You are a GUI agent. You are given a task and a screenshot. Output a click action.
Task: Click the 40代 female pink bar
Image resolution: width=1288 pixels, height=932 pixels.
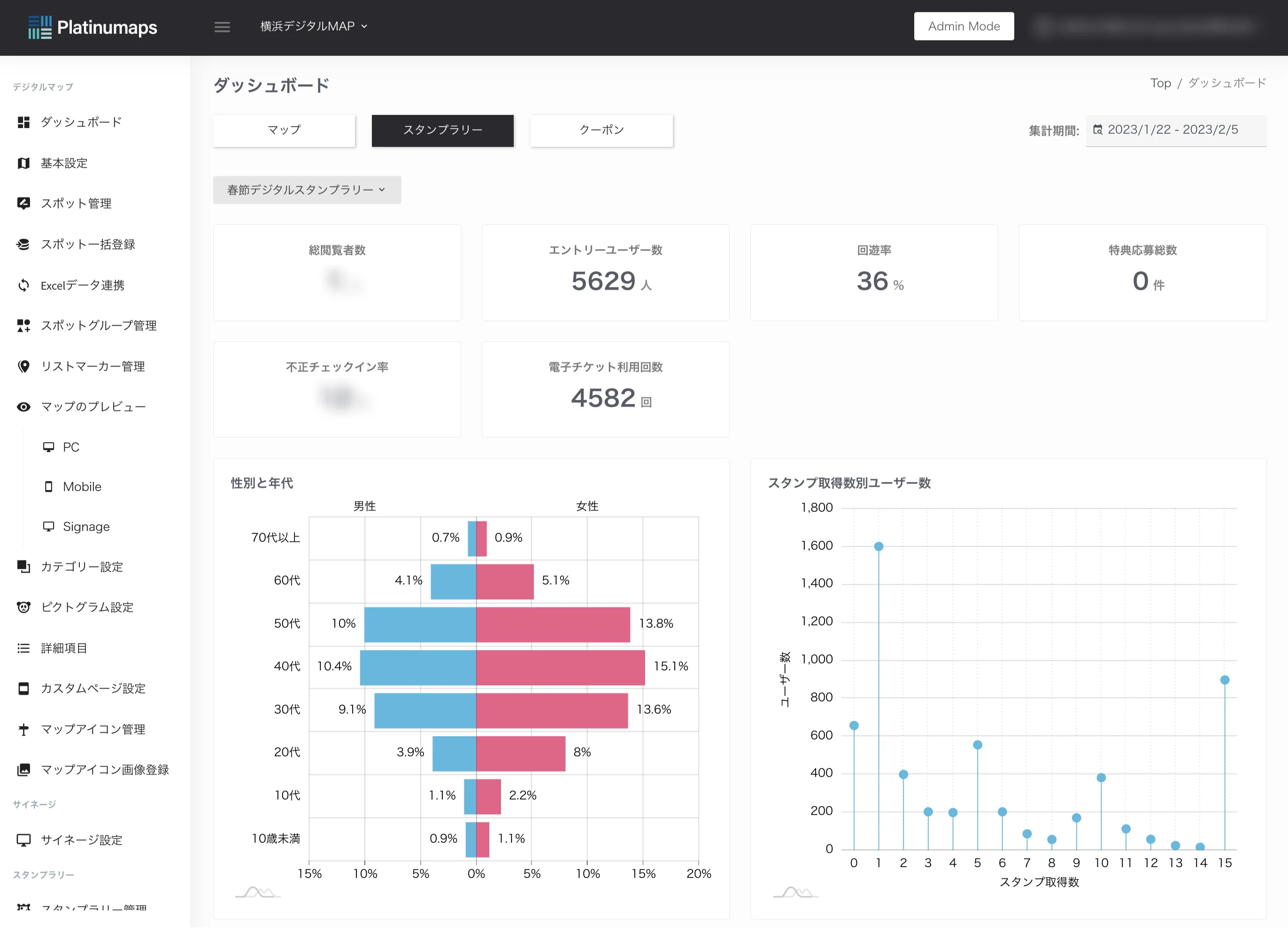(560, 667)
